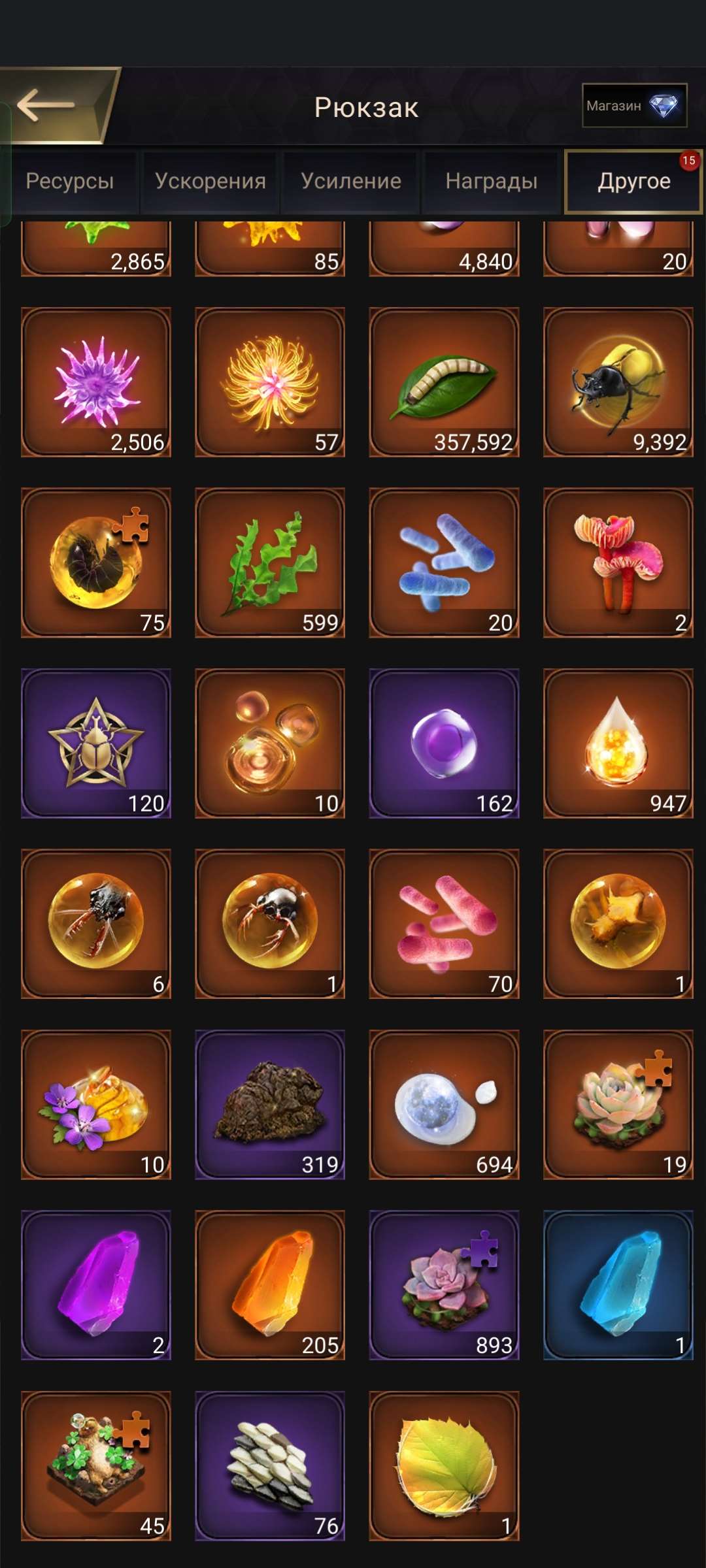Switch to the Ускорения tab

(x=210, y=181)
